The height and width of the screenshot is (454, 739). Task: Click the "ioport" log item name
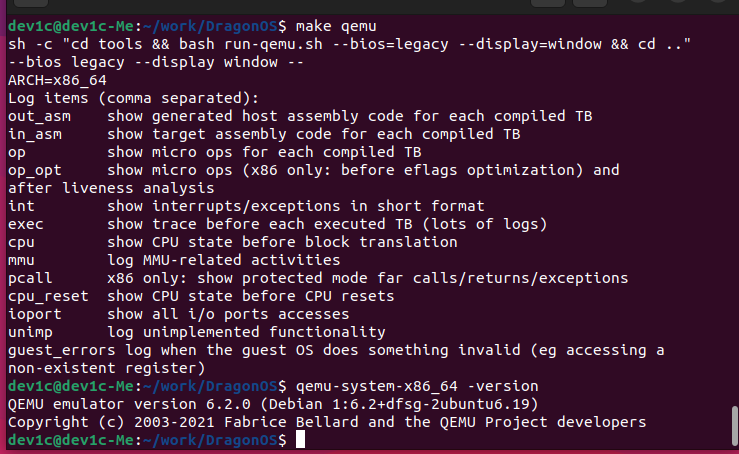click(32, 314)
